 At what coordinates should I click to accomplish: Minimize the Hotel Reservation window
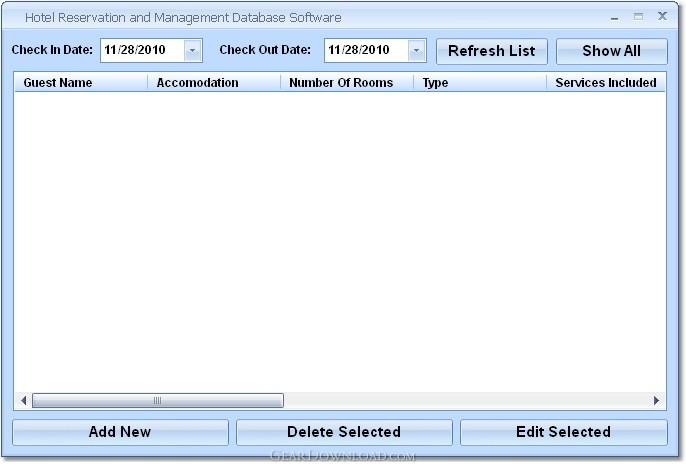[615, 18]
